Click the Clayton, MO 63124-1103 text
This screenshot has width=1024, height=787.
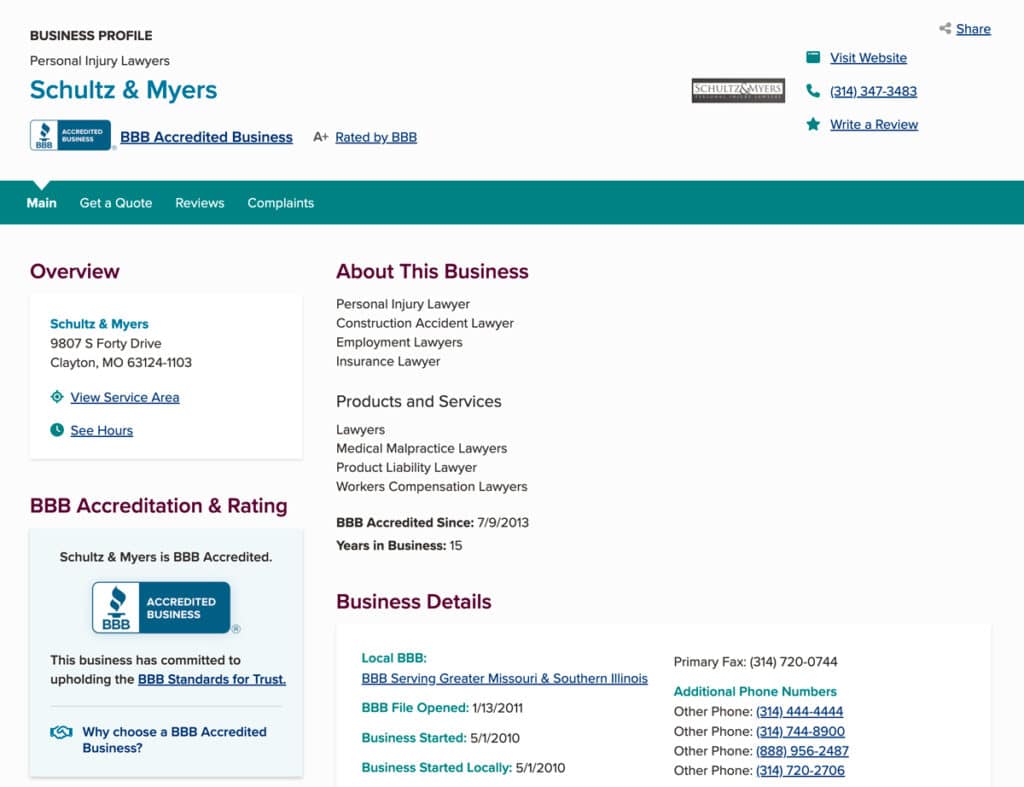point(121,362)
